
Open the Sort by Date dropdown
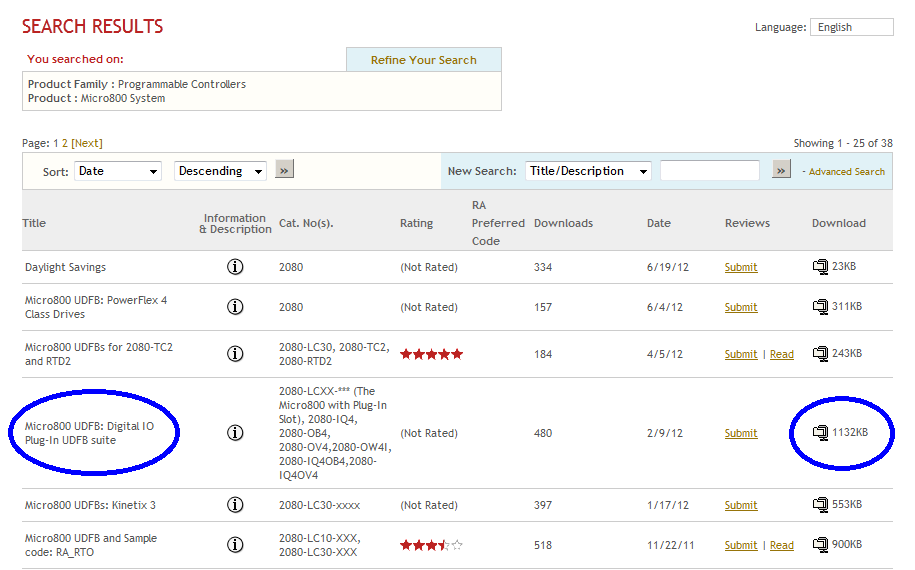[x=118, y=171]
